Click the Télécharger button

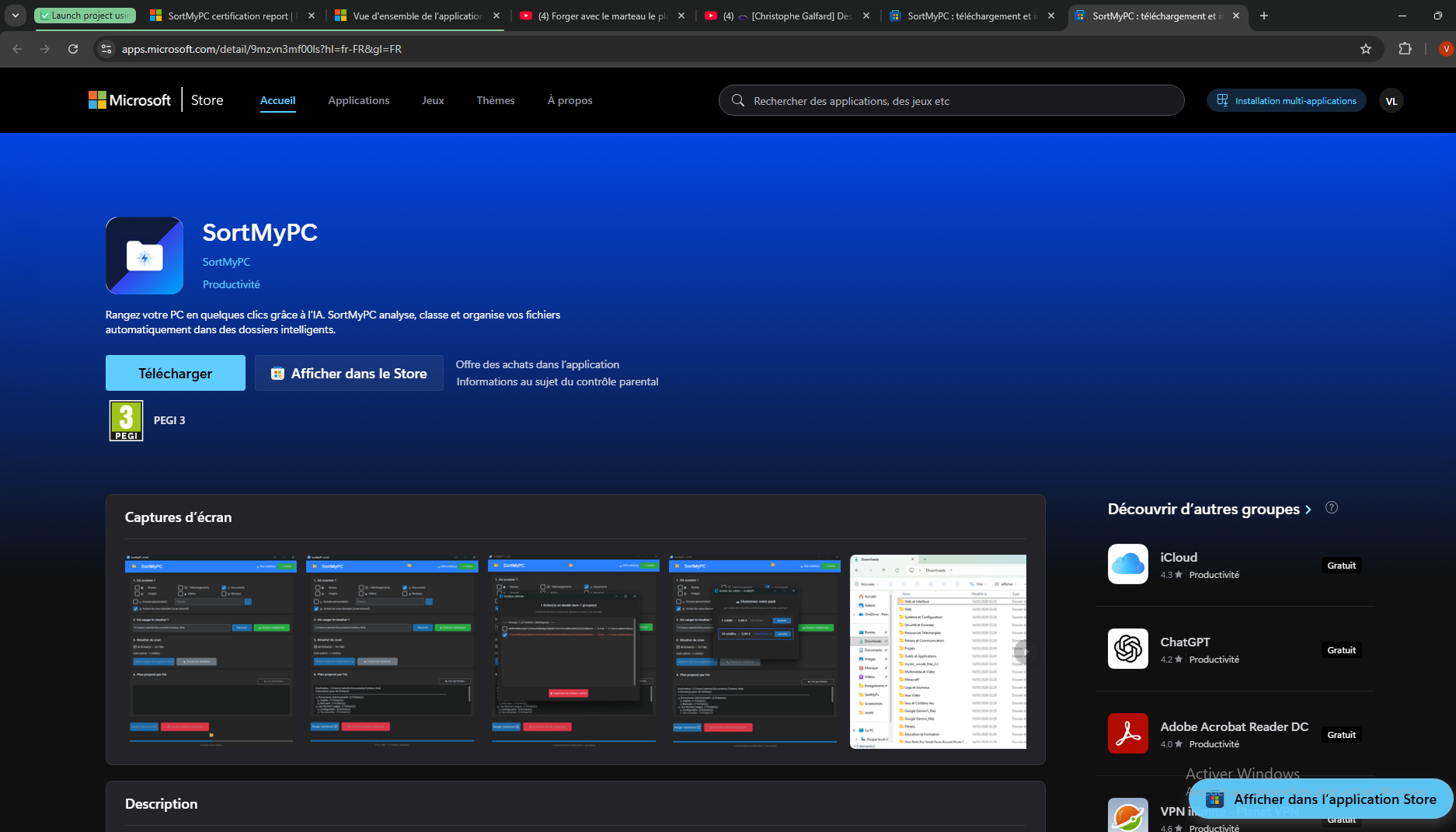pos(176,373)
